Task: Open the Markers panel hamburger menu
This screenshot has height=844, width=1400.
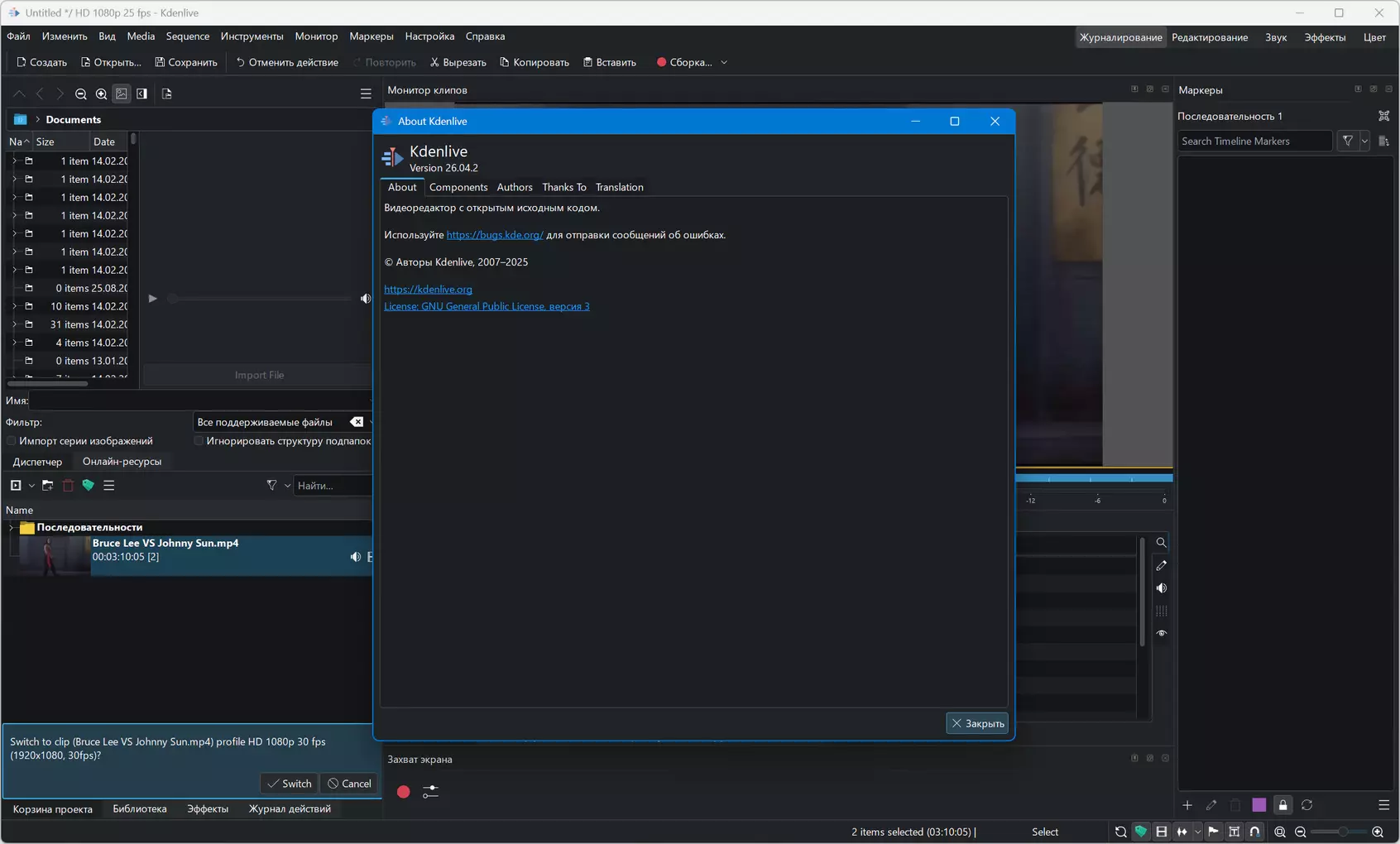Action: pyautogui.click(x=1383, y=805)
